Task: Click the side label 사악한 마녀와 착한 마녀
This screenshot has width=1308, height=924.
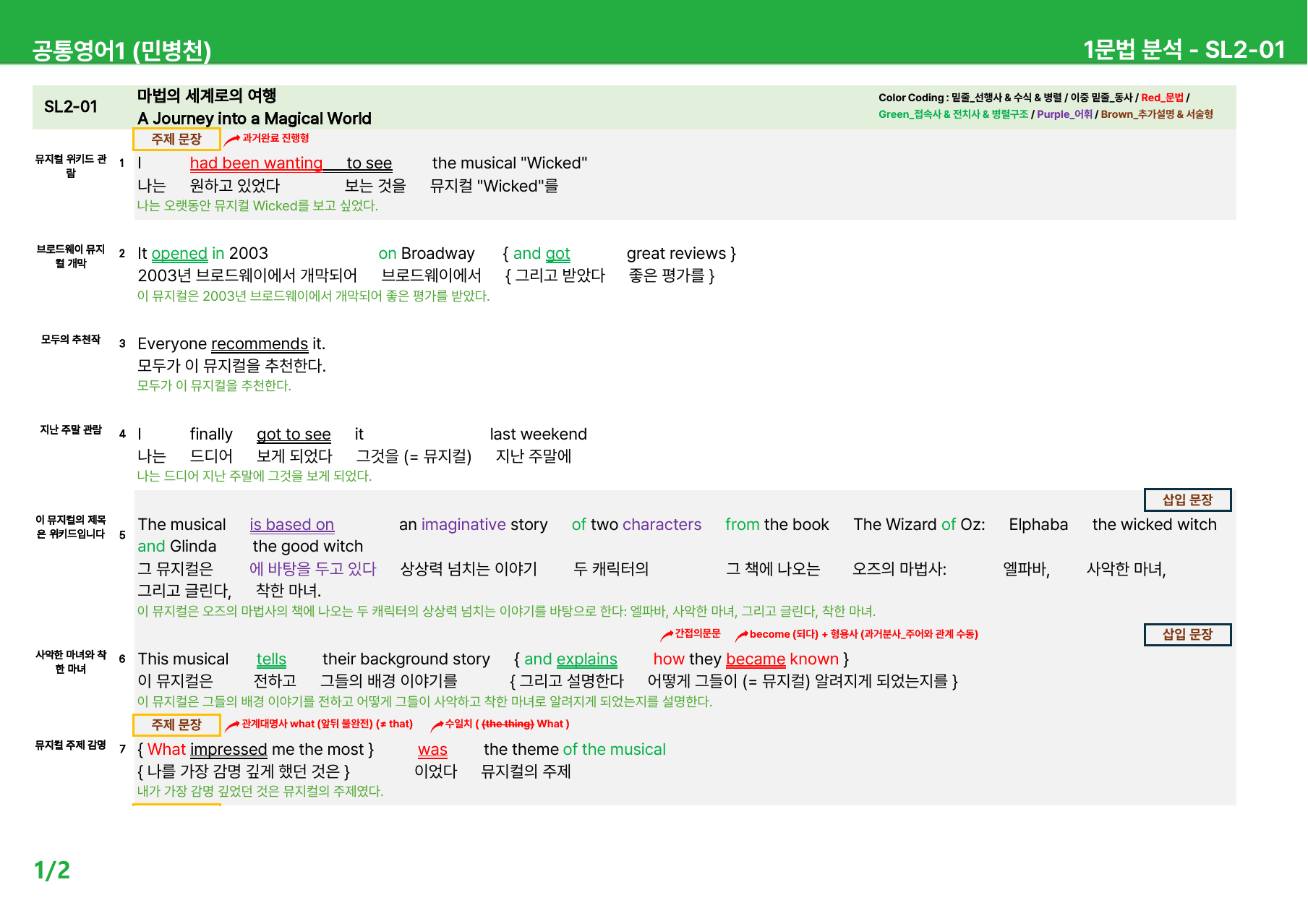Action: (x=71, y=662)
